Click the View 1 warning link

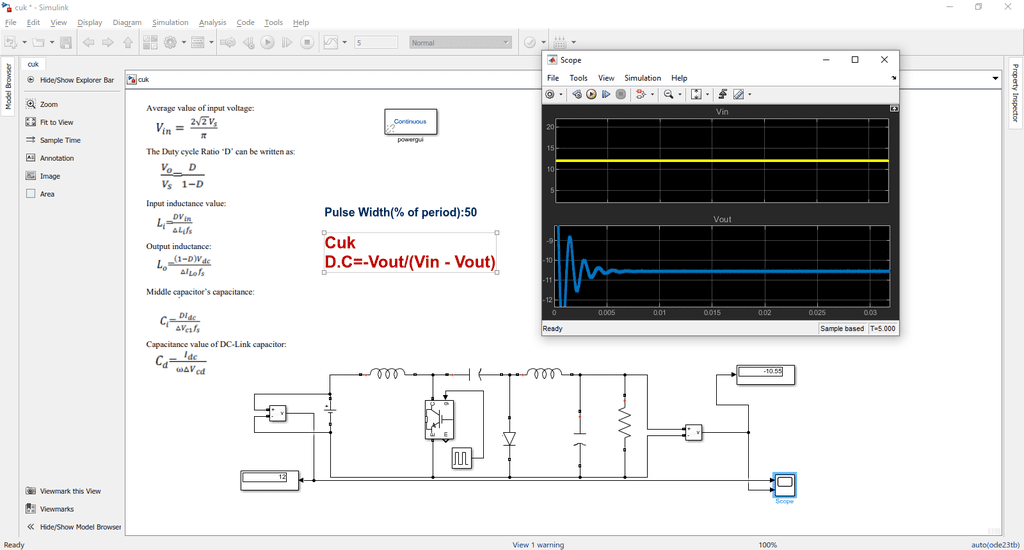538,545
